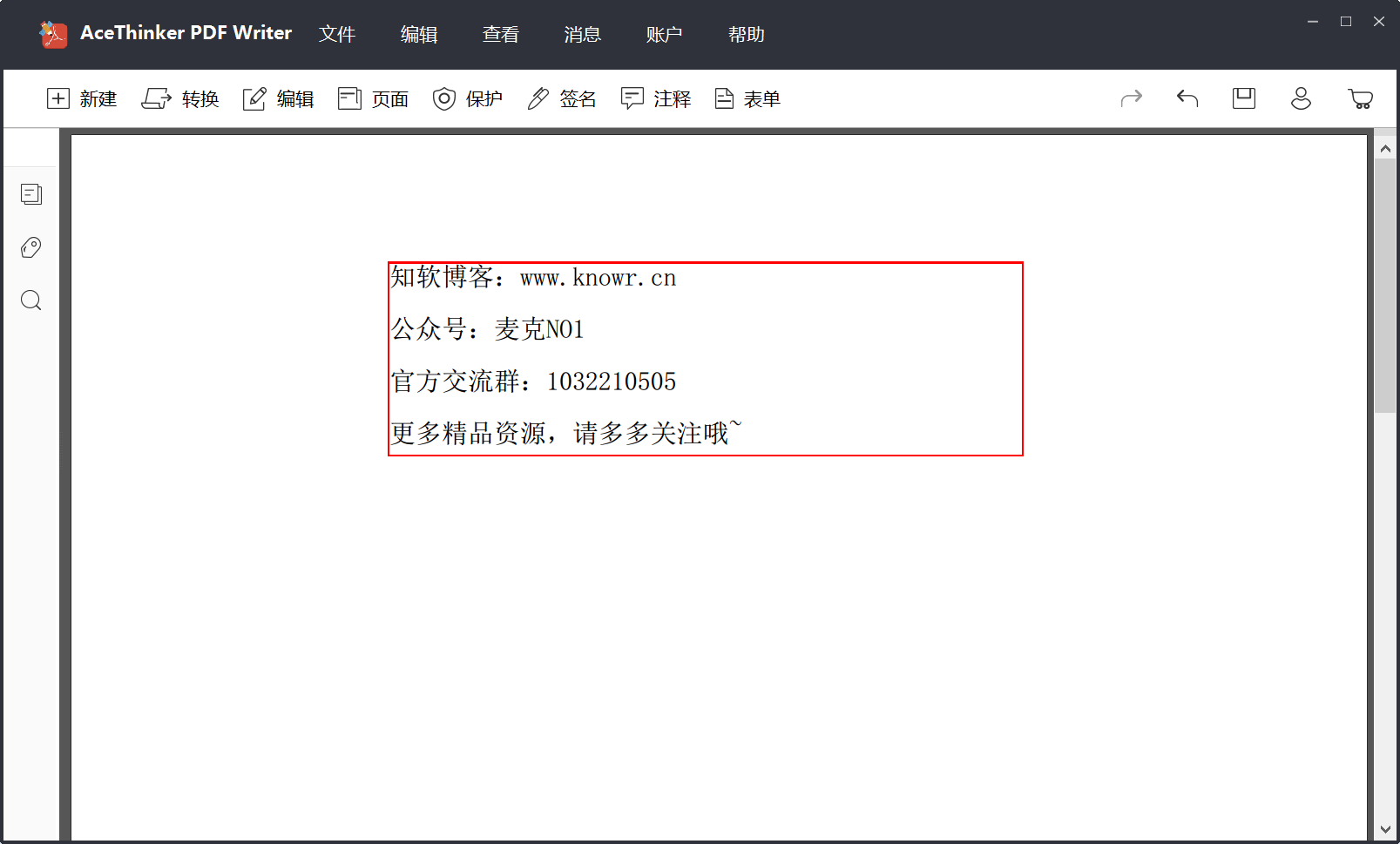Open the 帮助 (Help) menu

coord(747,34)
